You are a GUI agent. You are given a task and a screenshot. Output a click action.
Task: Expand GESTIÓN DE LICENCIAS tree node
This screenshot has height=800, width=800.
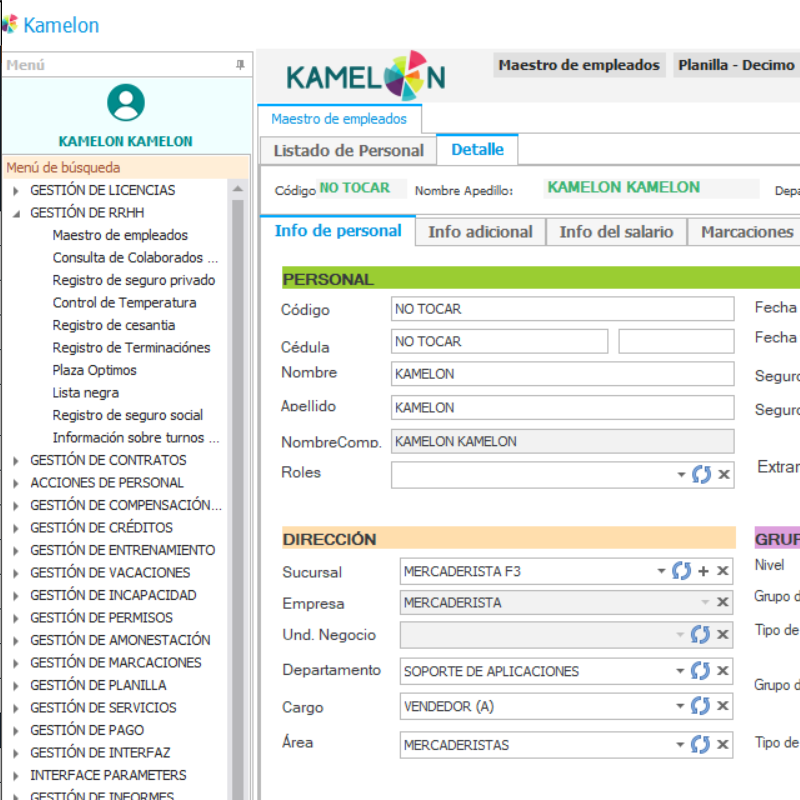coord(16,191)
